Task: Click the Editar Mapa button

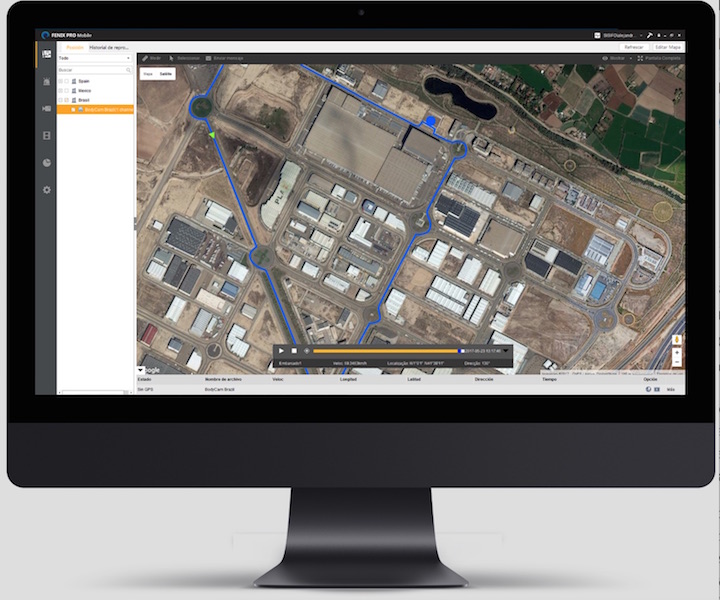Action: pos(667,46)
